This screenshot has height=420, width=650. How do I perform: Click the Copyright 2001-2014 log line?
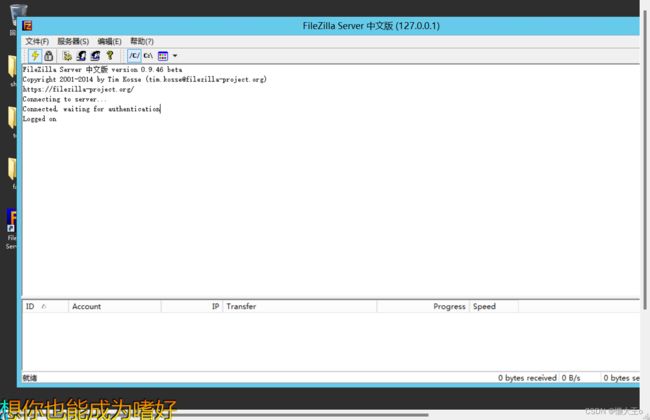[145, 80]
